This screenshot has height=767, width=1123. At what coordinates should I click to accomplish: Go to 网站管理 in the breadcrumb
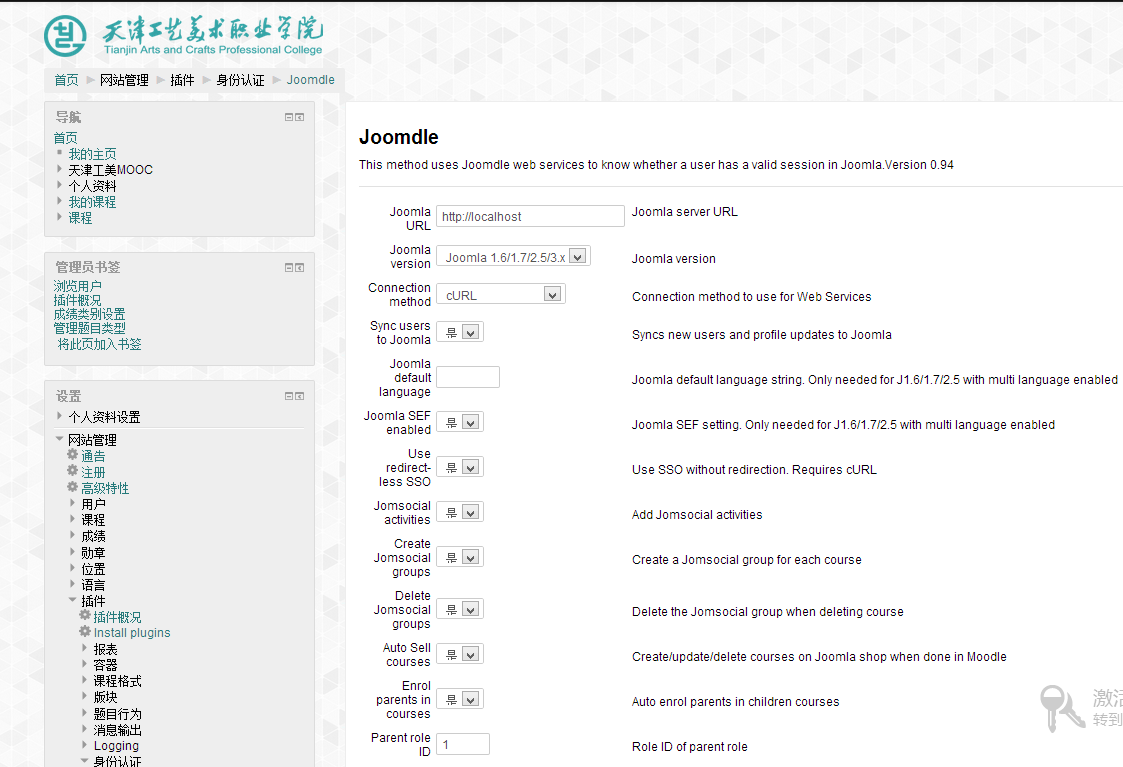click(124, 80)
